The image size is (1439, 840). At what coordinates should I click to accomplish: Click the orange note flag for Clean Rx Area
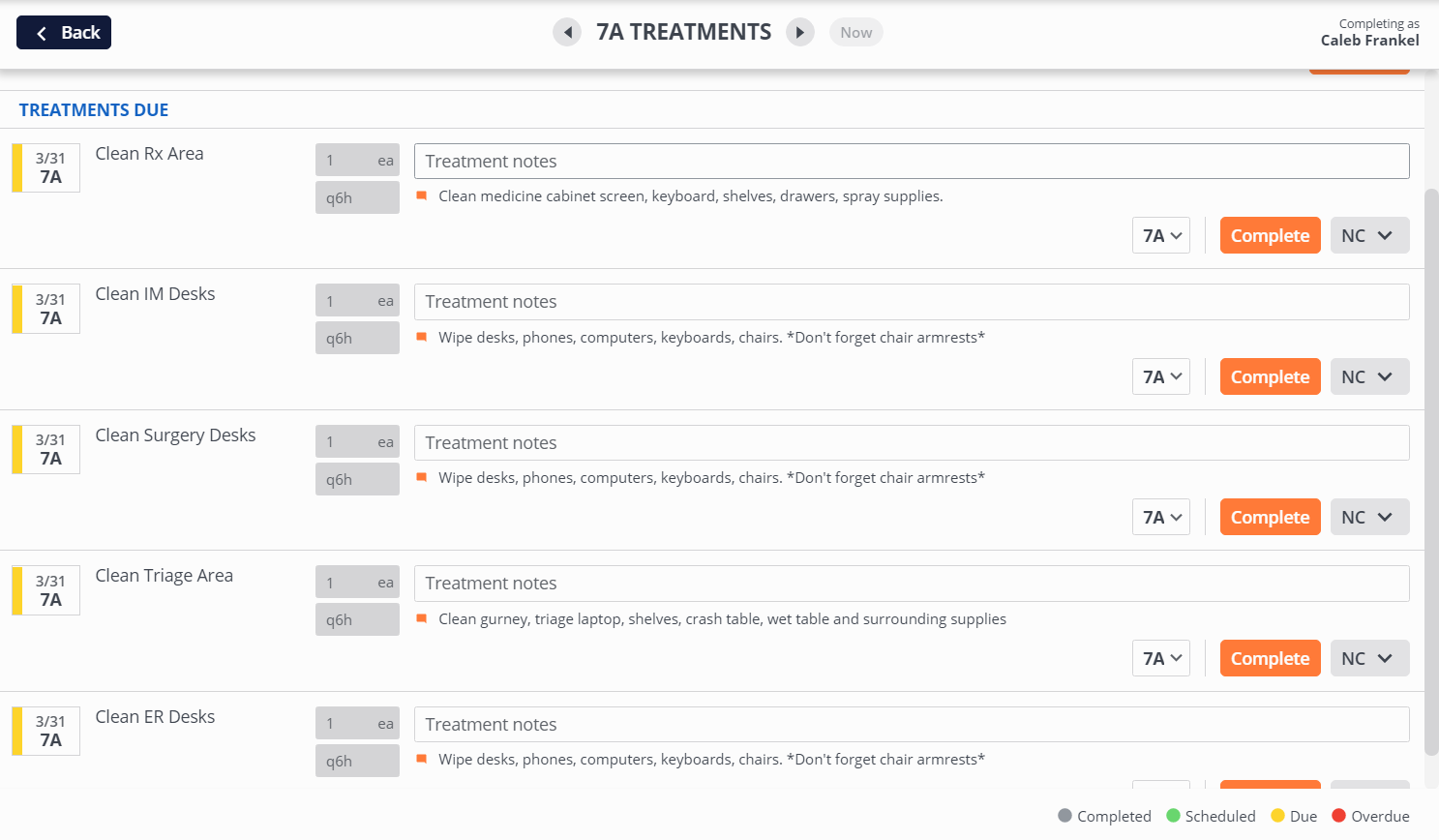(x=422, y=195)
